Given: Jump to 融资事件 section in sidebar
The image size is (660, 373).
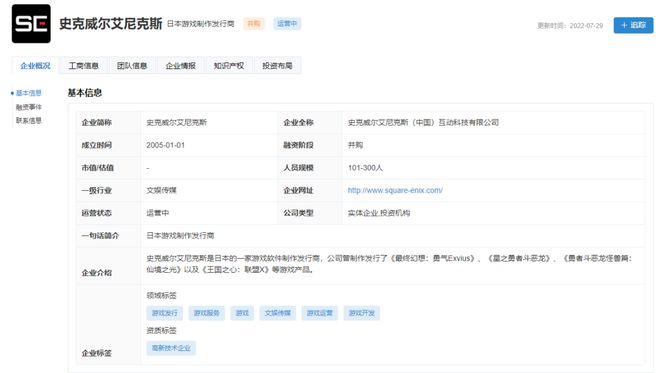Looking at the screenshot, I should 29,107.
